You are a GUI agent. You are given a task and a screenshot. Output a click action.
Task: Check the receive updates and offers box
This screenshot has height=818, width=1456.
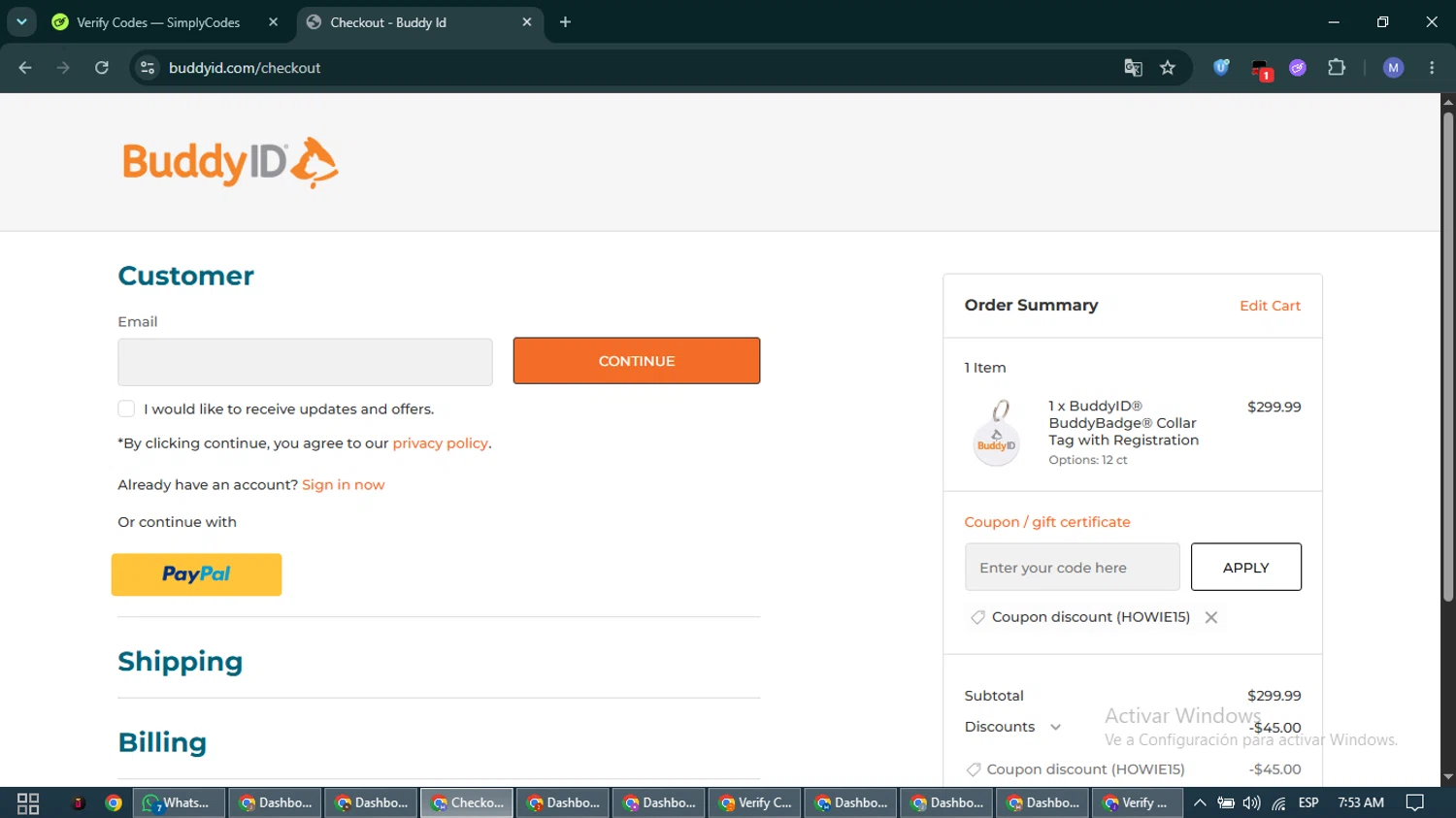[x=126, y=409]
